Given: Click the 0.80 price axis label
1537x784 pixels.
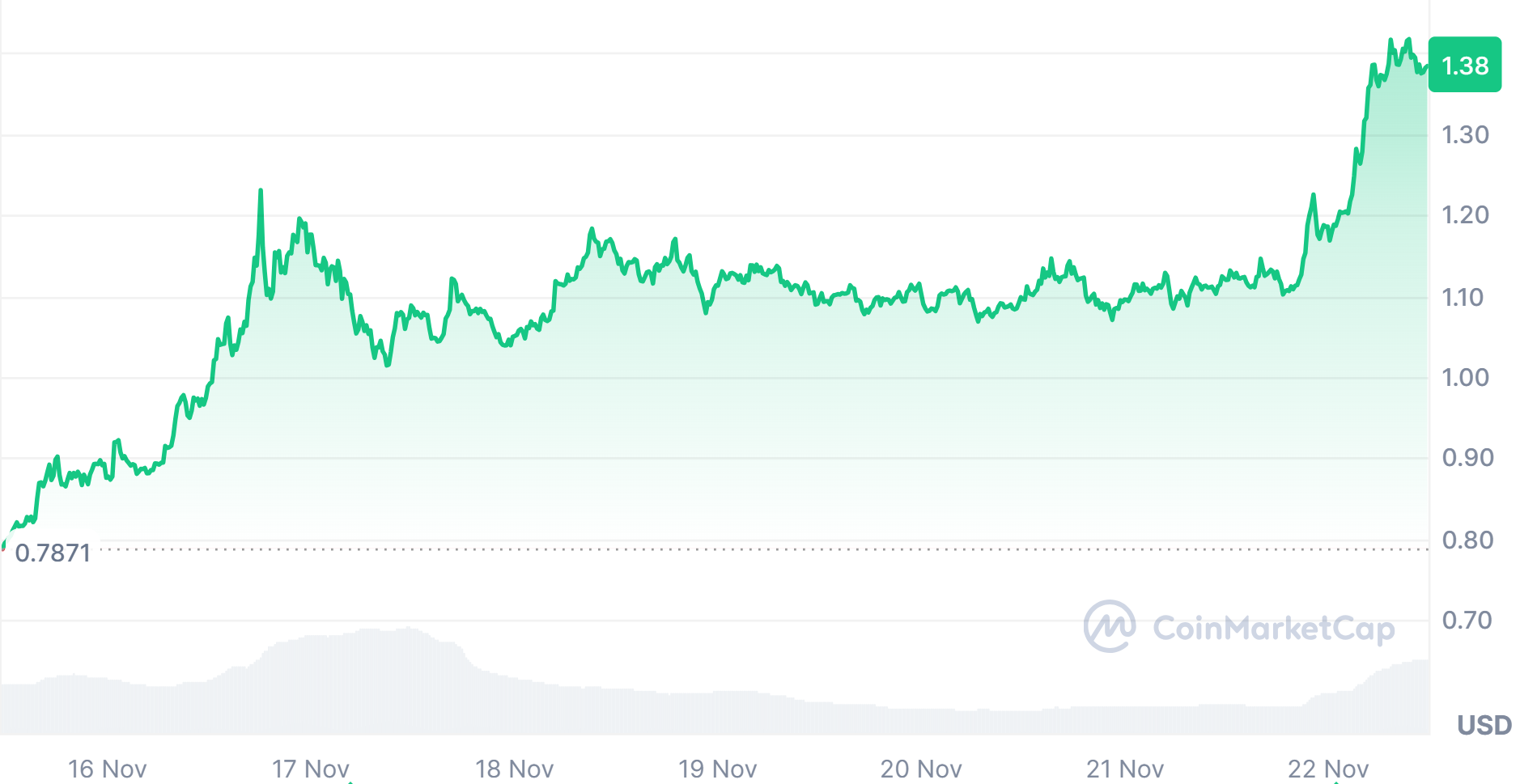Looking at the screenshot, I should 1467,540.
